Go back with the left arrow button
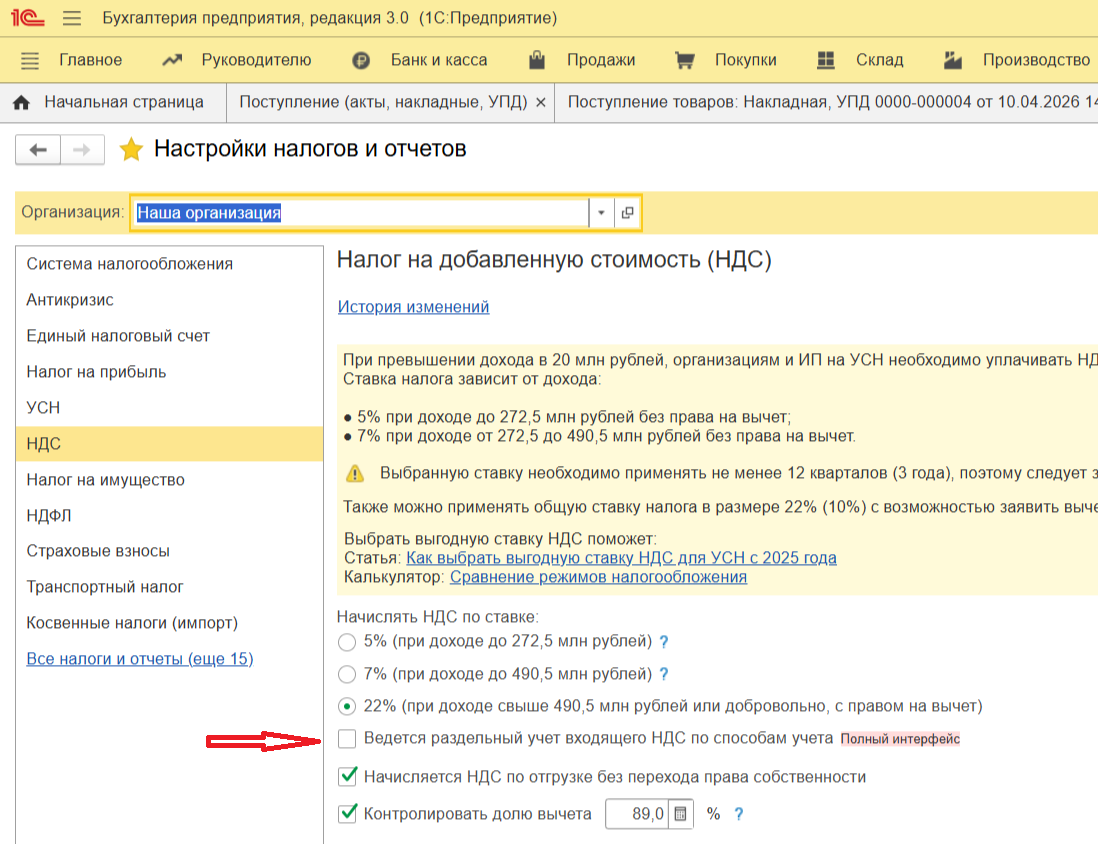This screenshot has height=844, width=1098. 38,149
